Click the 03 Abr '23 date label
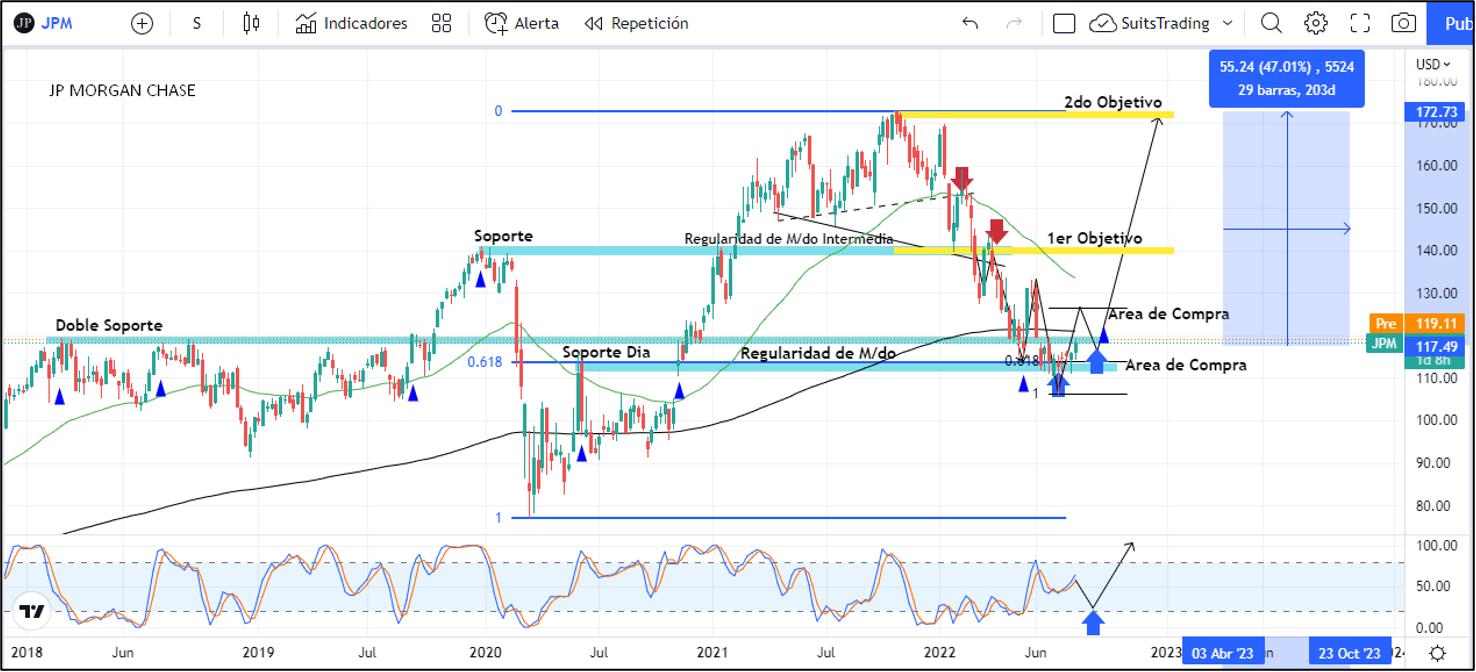 point(1223,653)
